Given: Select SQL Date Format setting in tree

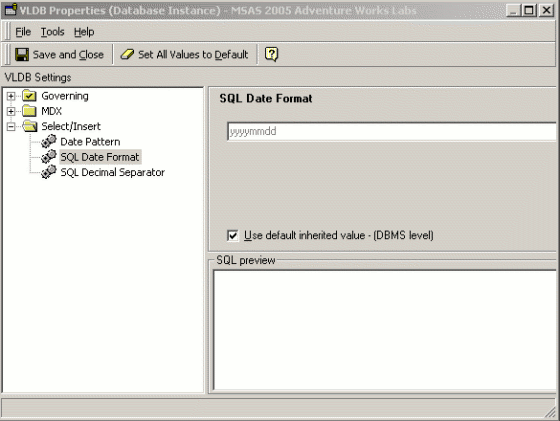Looking at the screenshot, I should coord(100,157).
